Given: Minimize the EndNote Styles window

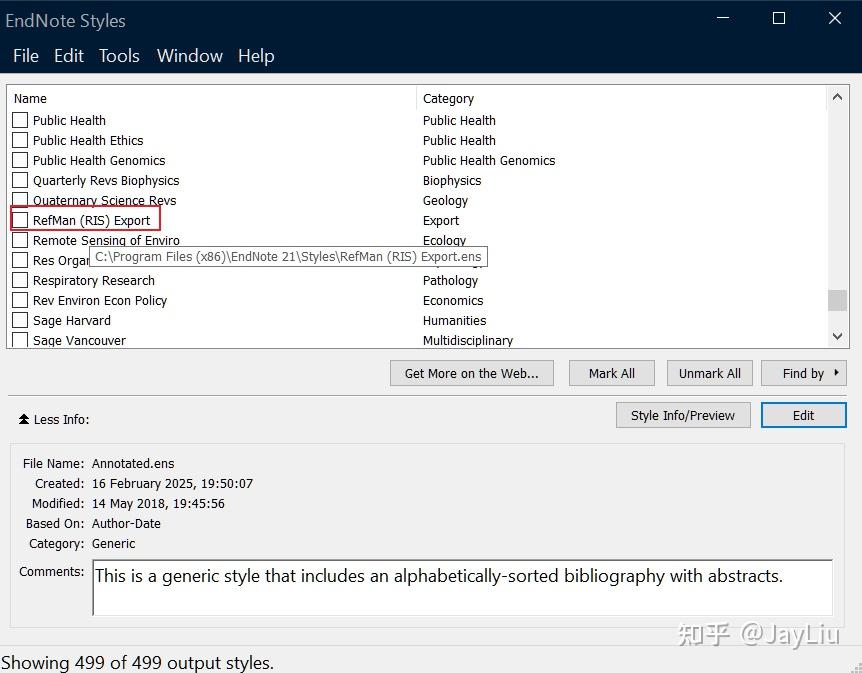Looking at the screenshot, I should click(x=723, y=18).
